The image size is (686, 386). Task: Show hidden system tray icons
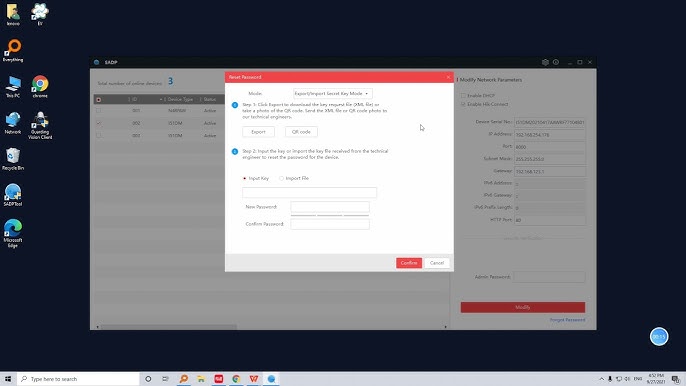click(602, 379)
